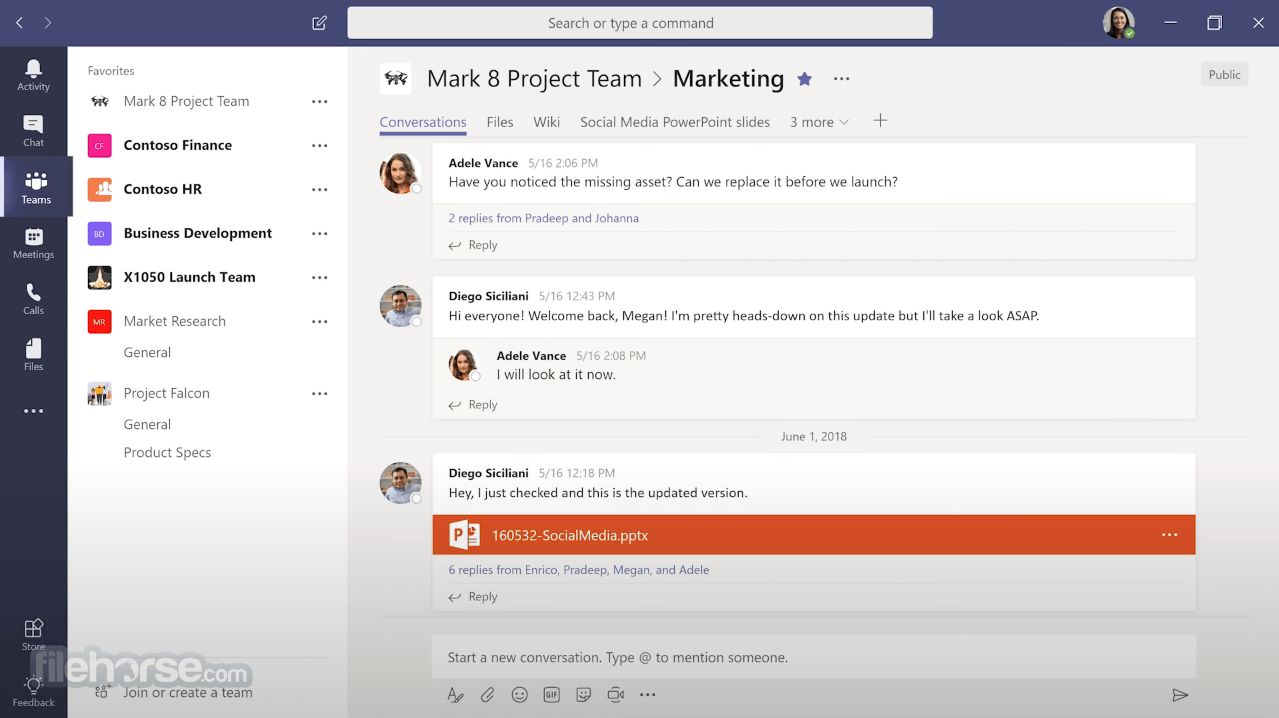Open the 160532-SocialMedia.pptx attachment

point(570,535)
